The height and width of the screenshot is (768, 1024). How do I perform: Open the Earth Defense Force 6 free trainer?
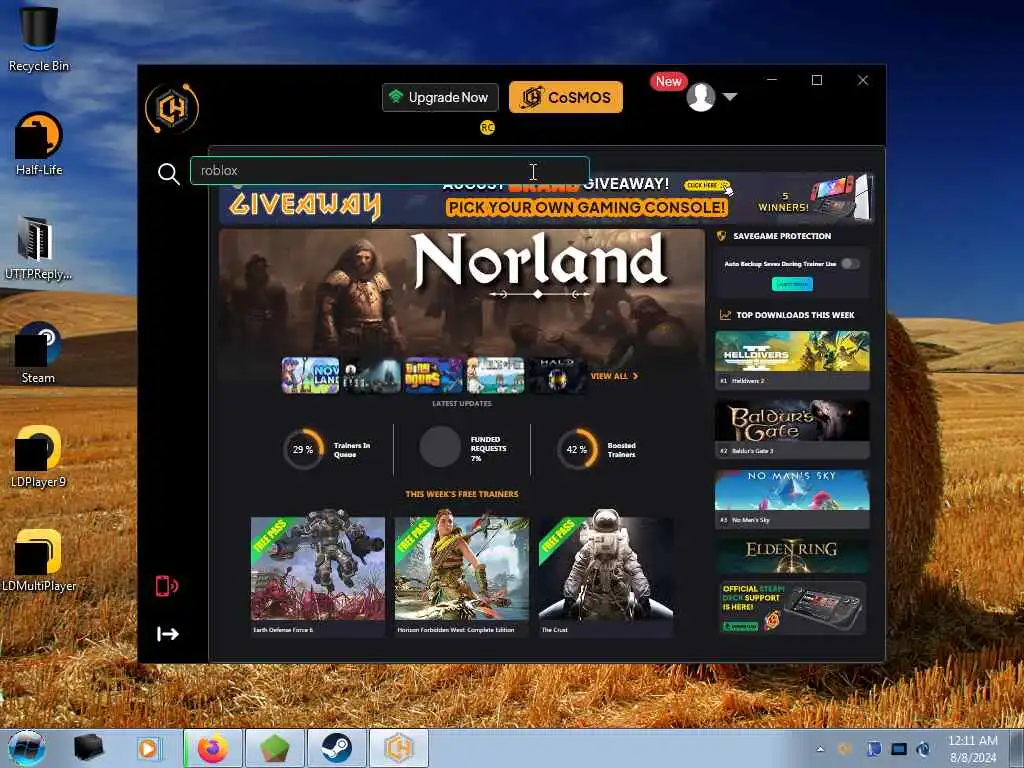(318, 575)
